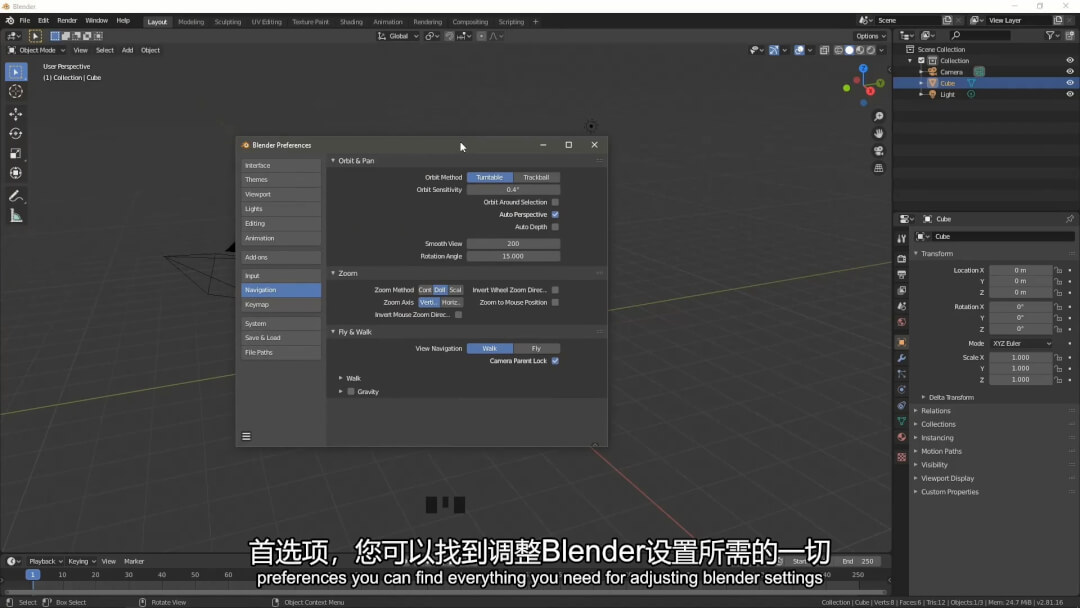Enable Orbit Around Selection checkbox
The image size is (1080, 608).
[555, 202]
